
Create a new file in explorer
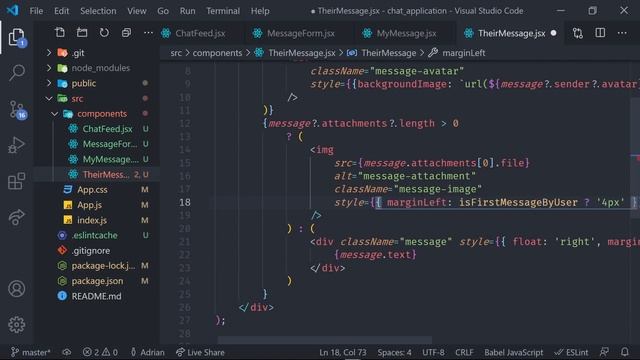pos(60,33)
